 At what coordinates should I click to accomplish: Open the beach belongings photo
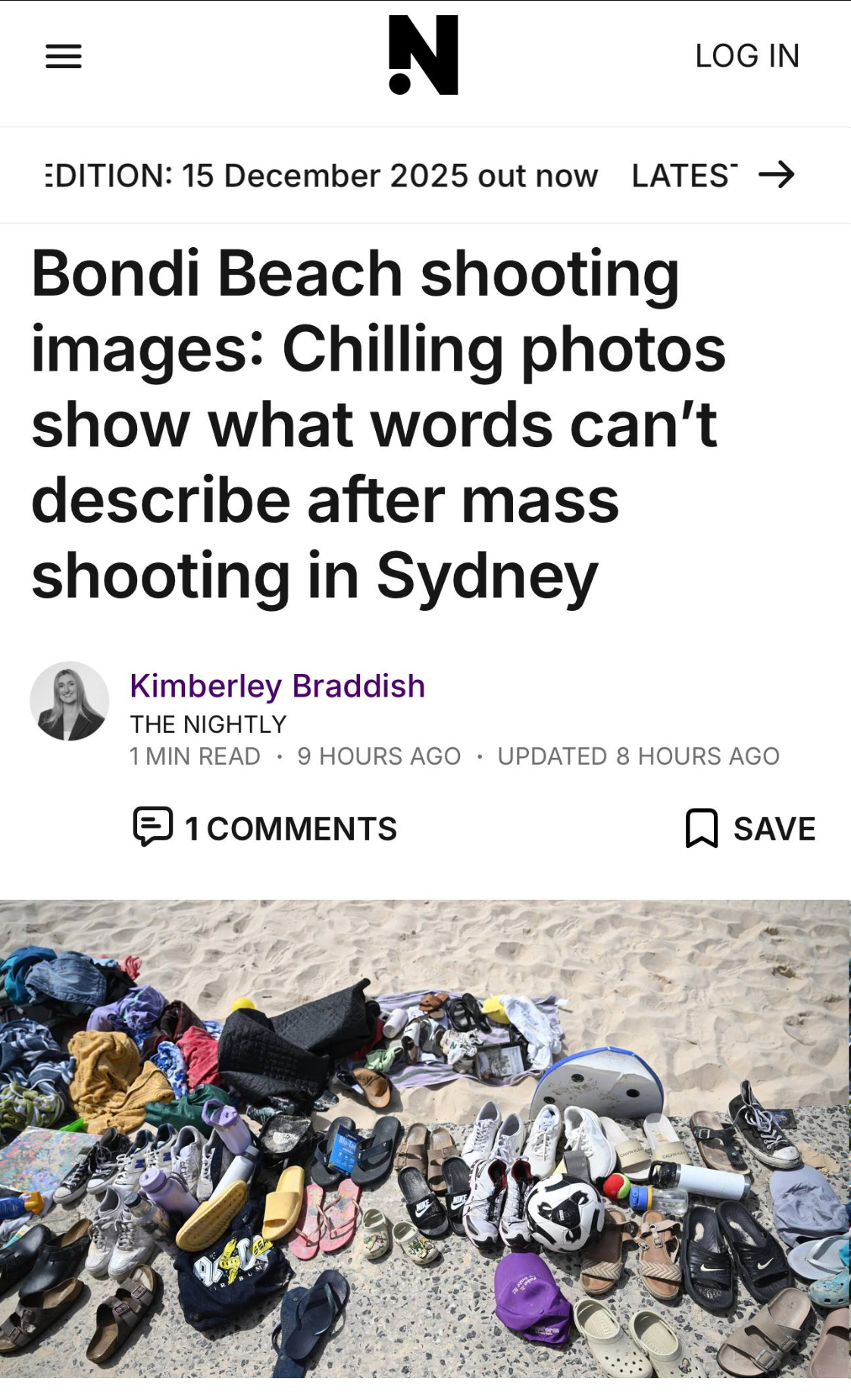point(425,1138)
